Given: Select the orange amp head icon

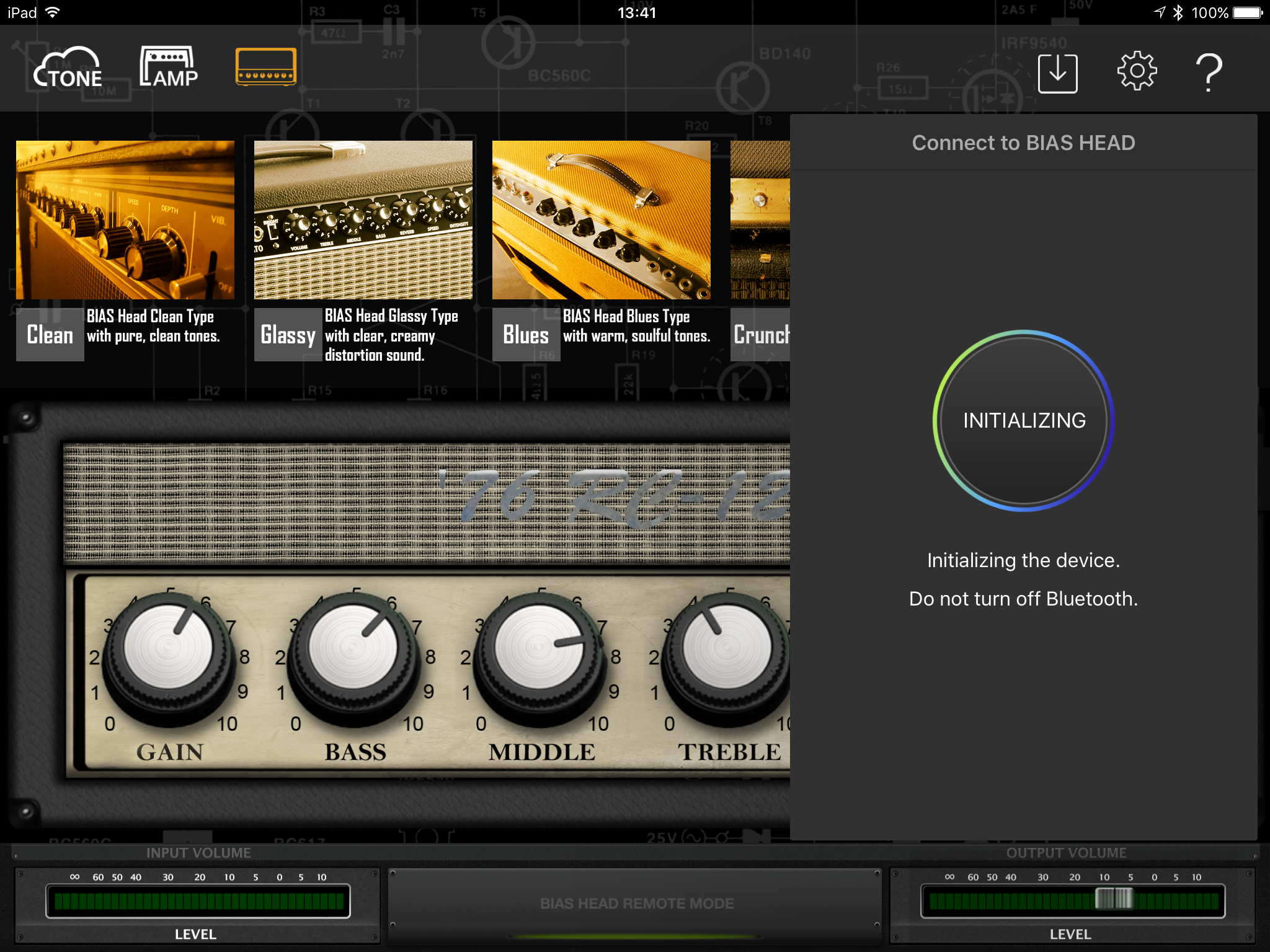Looking at the screenshot, I should tap(266, 66).
